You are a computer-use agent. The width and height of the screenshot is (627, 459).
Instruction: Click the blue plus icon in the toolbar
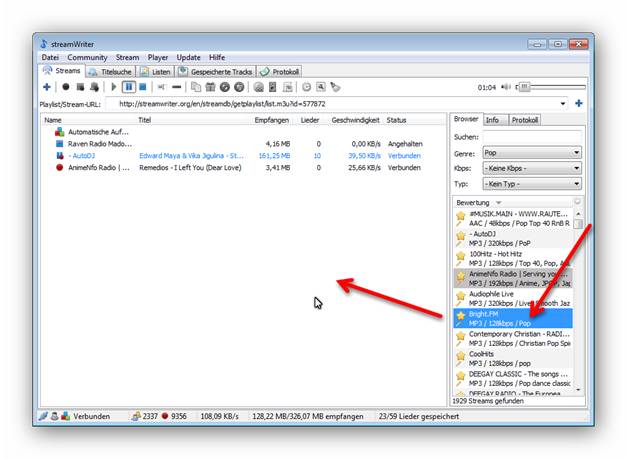(x=47, y=87)
